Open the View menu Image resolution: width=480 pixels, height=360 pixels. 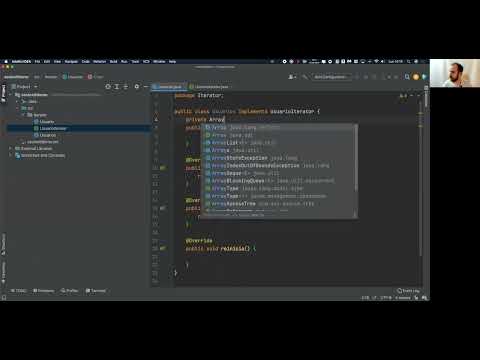click(x=57, y=62)
